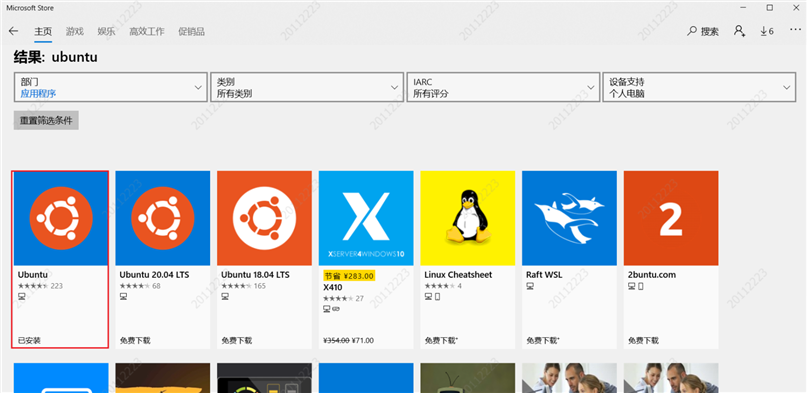Click the 重置筛选条件 button
This screenshot has height=393, width=807.
(46, 120)
